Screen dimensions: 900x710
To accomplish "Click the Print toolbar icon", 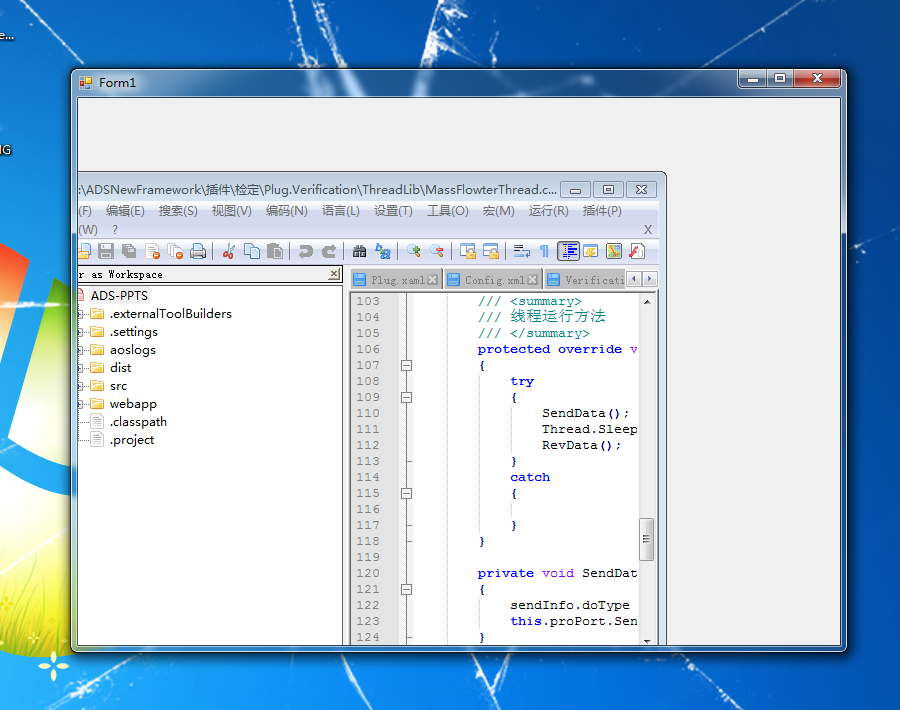I will pos(198,251).
